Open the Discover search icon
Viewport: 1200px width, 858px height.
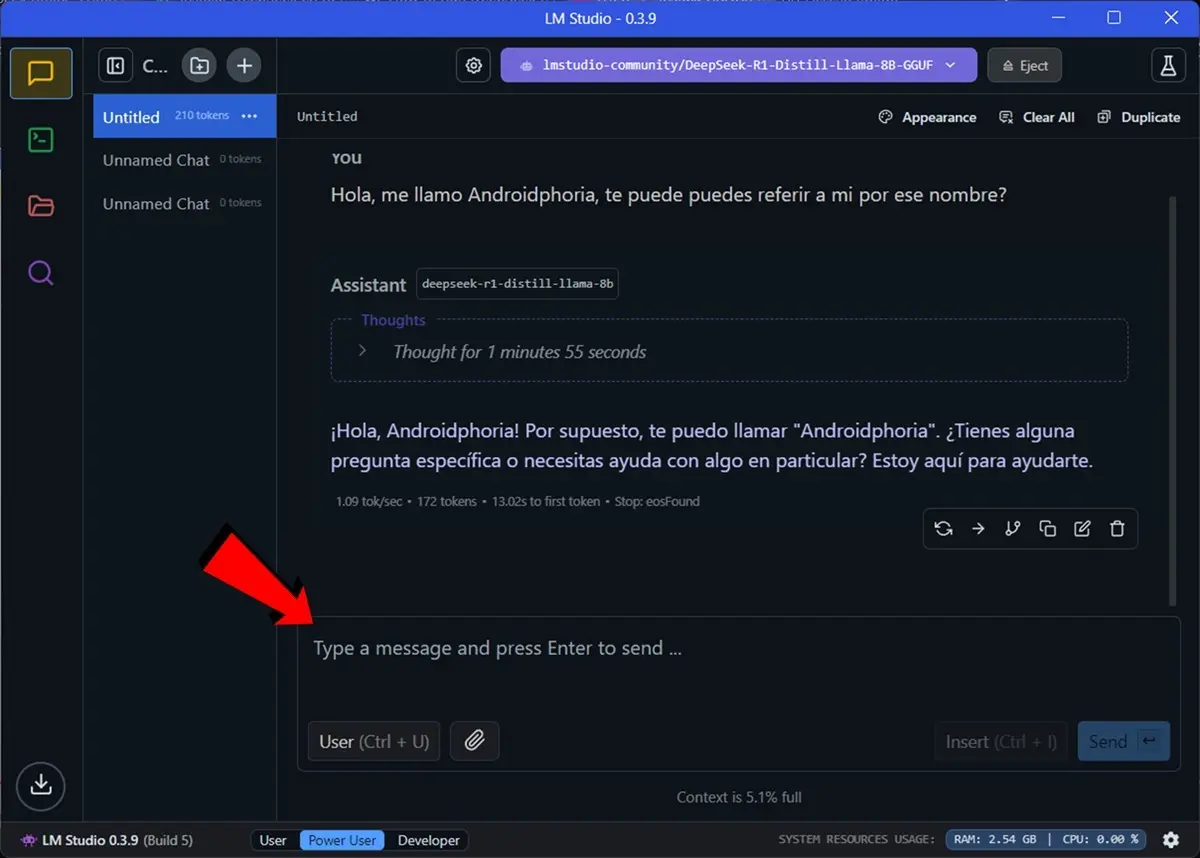tap(40, 273)
